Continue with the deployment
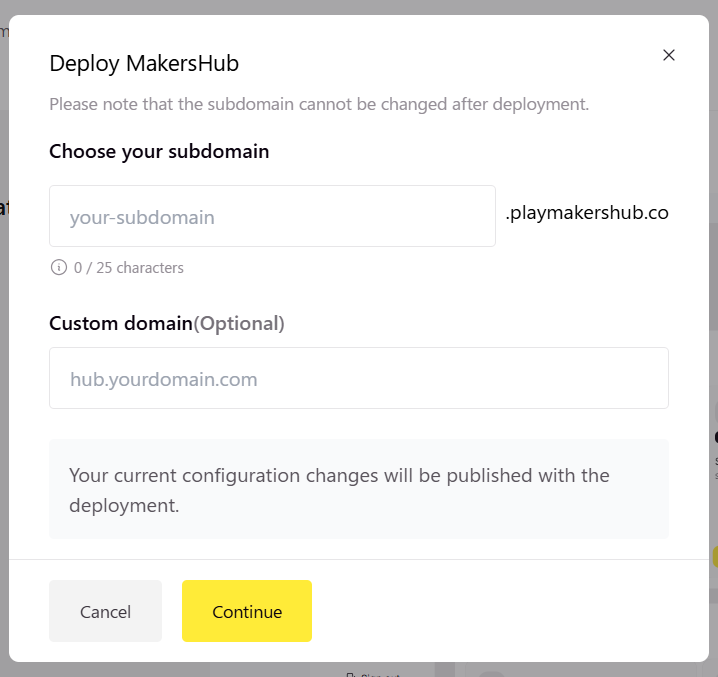718x677 pixels. click(247, 611)
